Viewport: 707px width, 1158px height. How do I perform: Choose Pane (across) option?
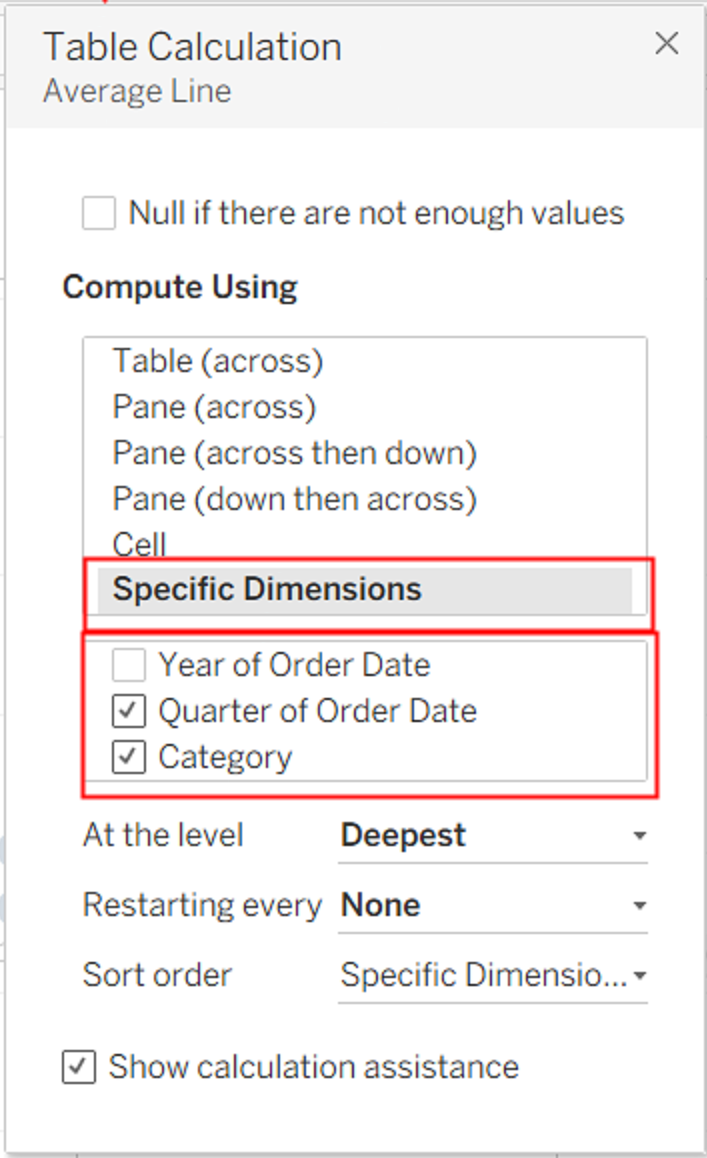pyautogui.click(x=213, y=407)
